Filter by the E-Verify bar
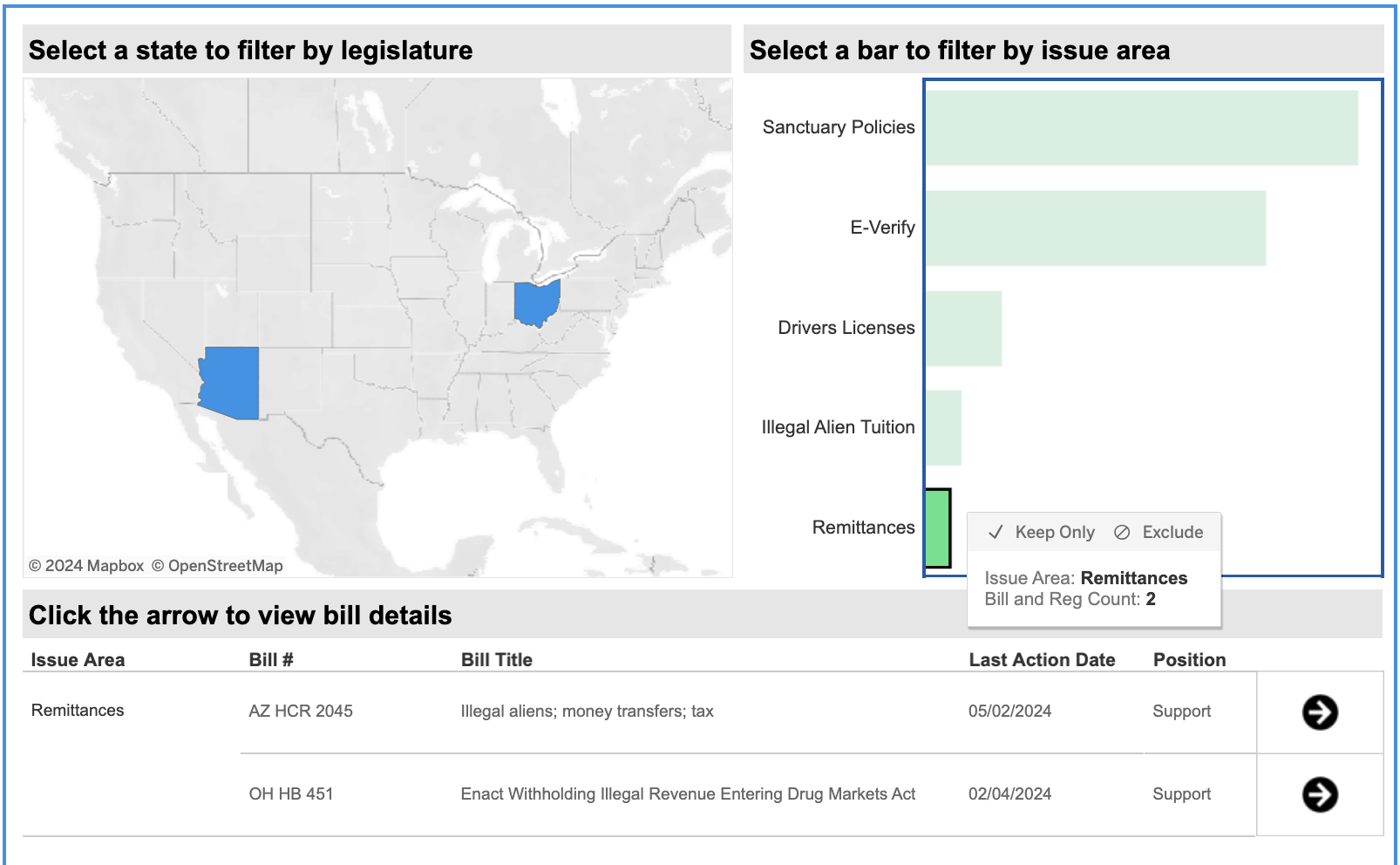The image size is (1400, 865). pyautogui.click(x=1095, y=228)
